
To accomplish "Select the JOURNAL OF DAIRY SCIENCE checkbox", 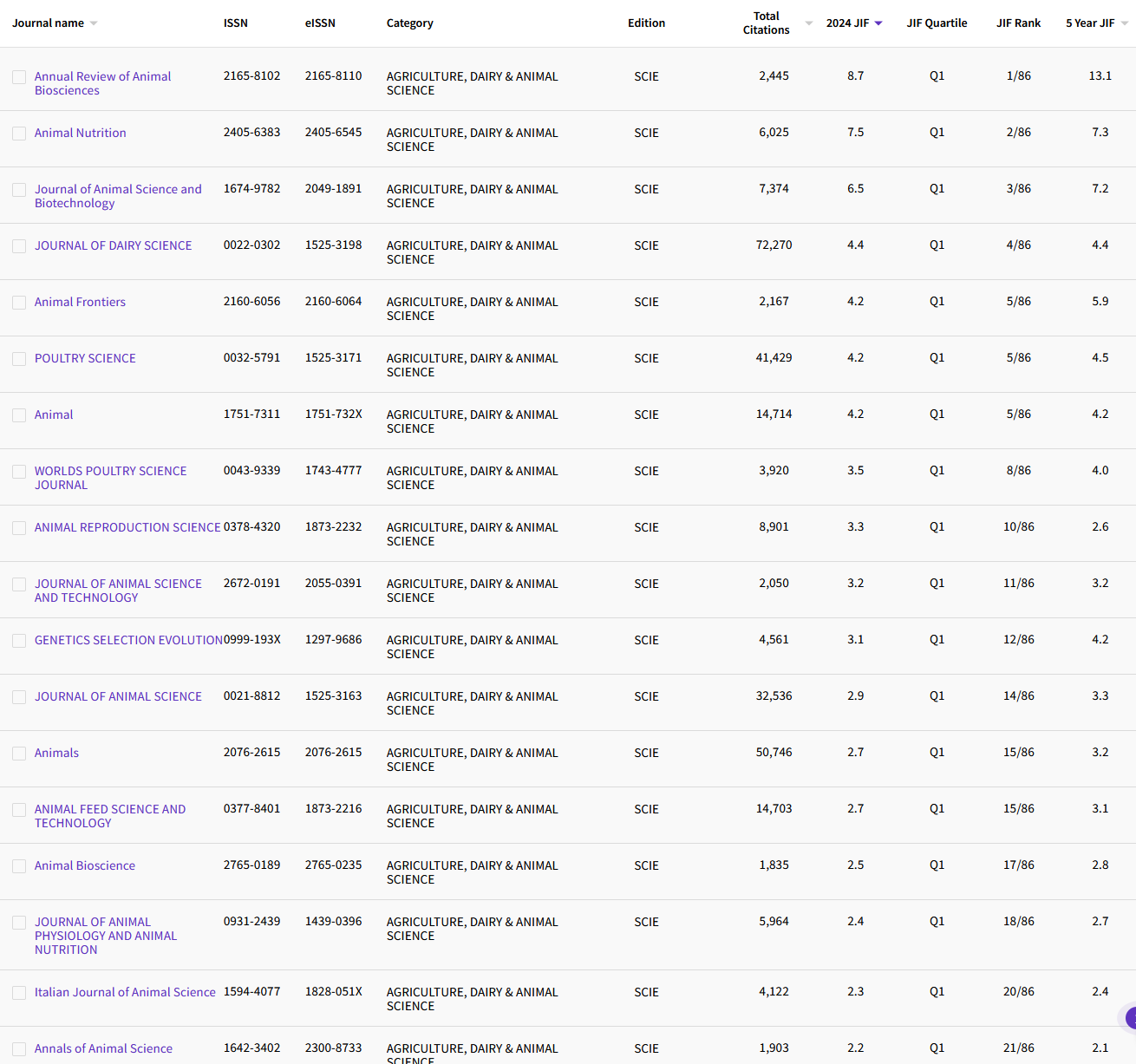I will [x=19, y=246].
